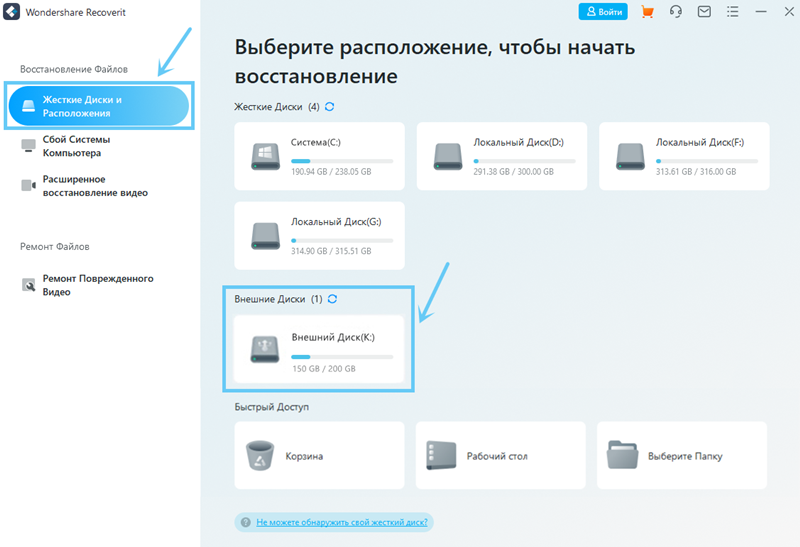This screenshot has height=547, width=800.
Task: Click the shopping cart icon
Action: (647, 12)
